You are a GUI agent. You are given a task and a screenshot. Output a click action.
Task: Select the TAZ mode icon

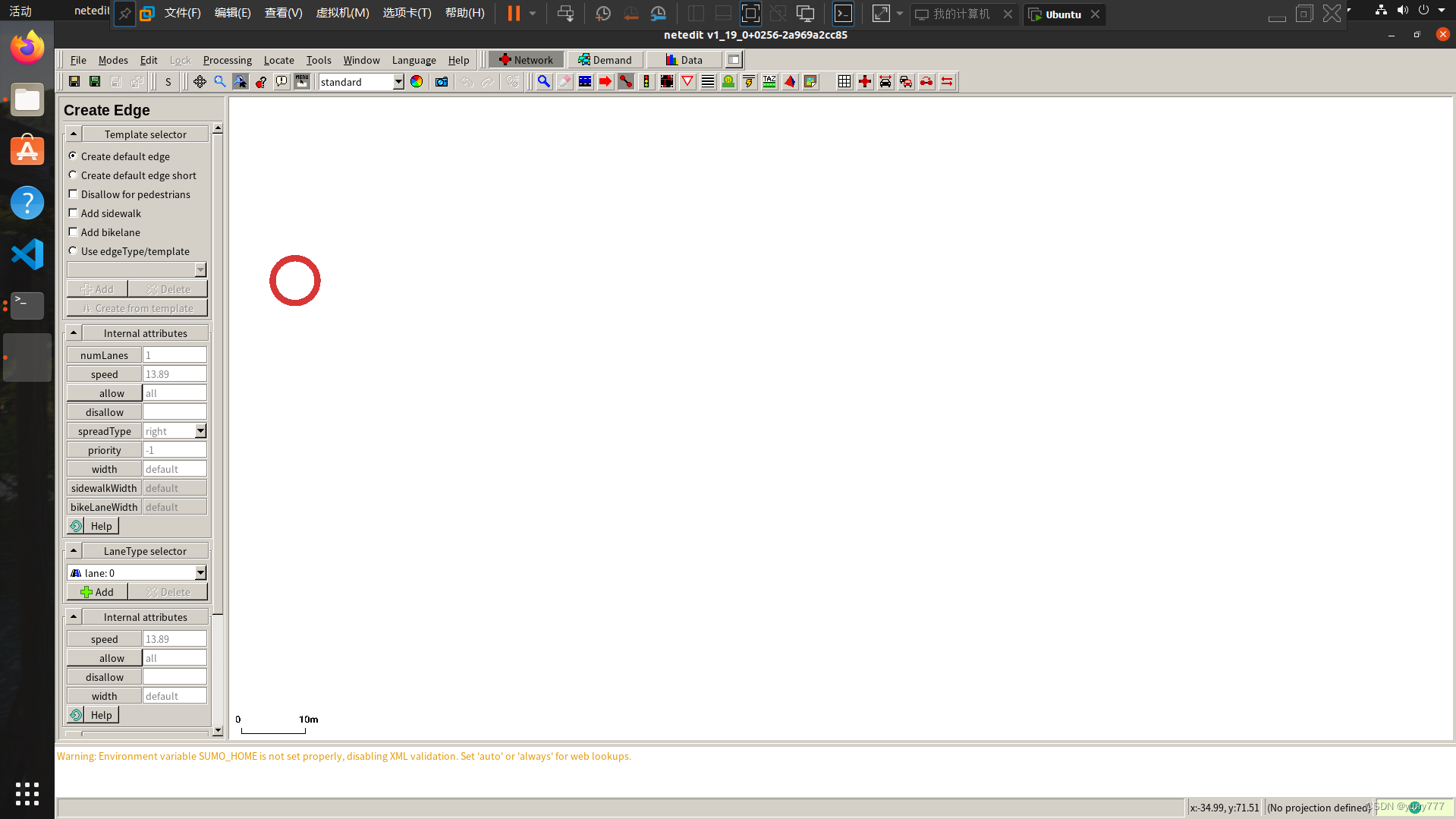(x=769, y=81)
